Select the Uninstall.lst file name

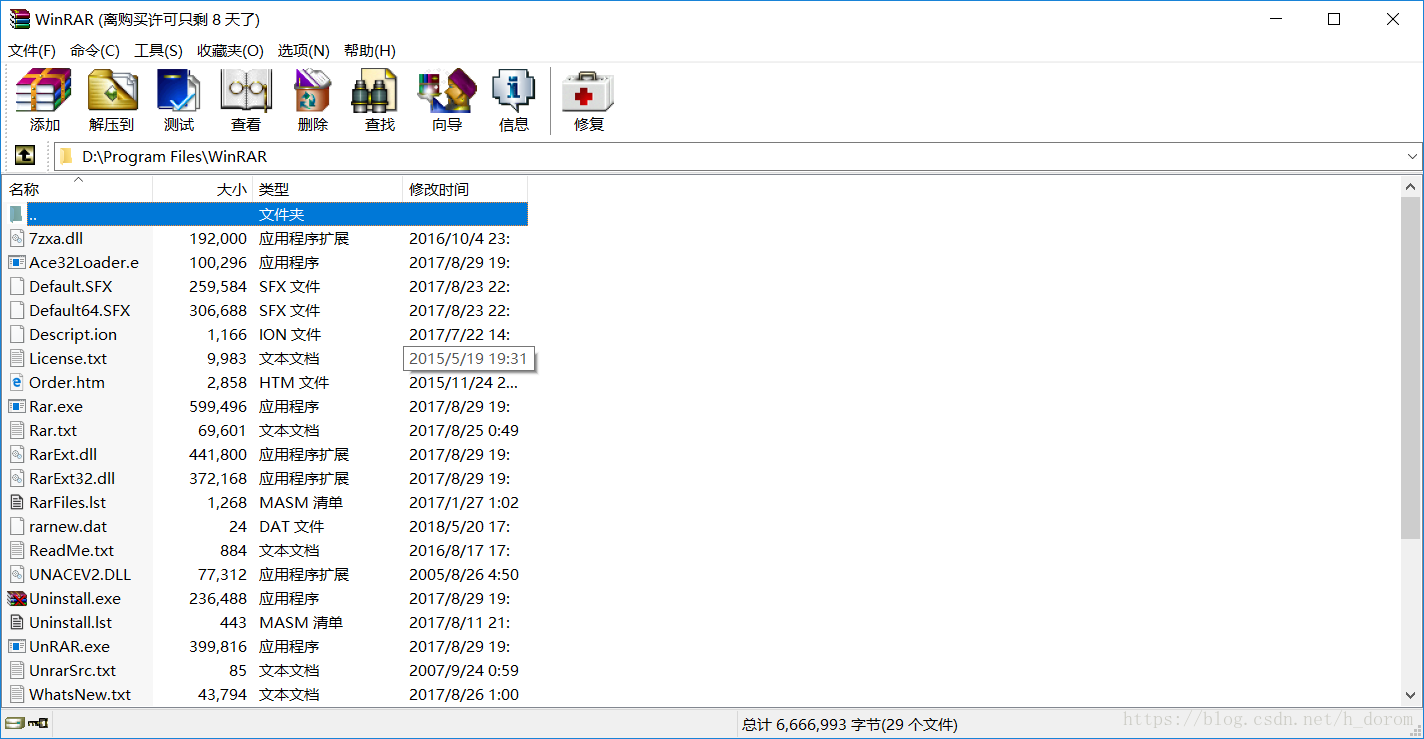(x=71, y=622)
